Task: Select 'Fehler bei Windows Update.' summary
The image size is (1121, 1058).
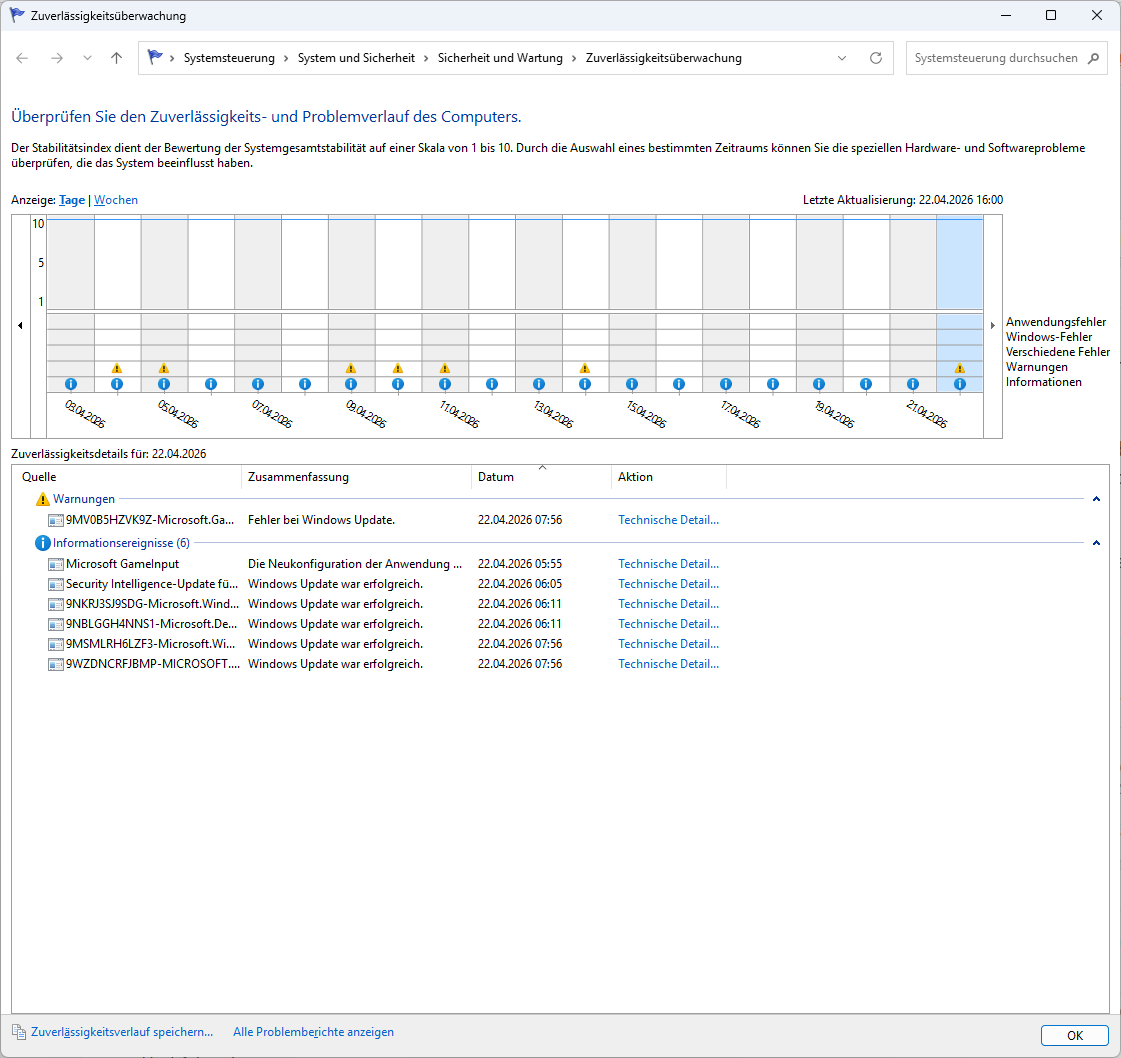Action: [x=321, y=520]
